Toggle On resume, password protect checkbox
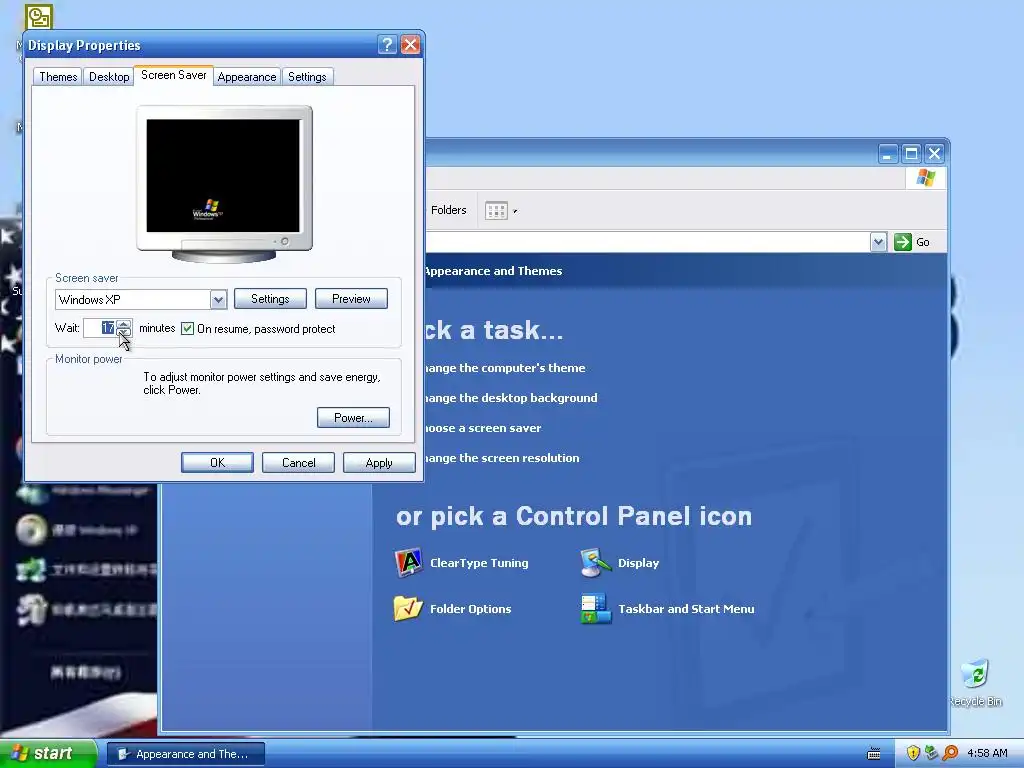The image size is (1024, 768). click(x=187, y=328)
